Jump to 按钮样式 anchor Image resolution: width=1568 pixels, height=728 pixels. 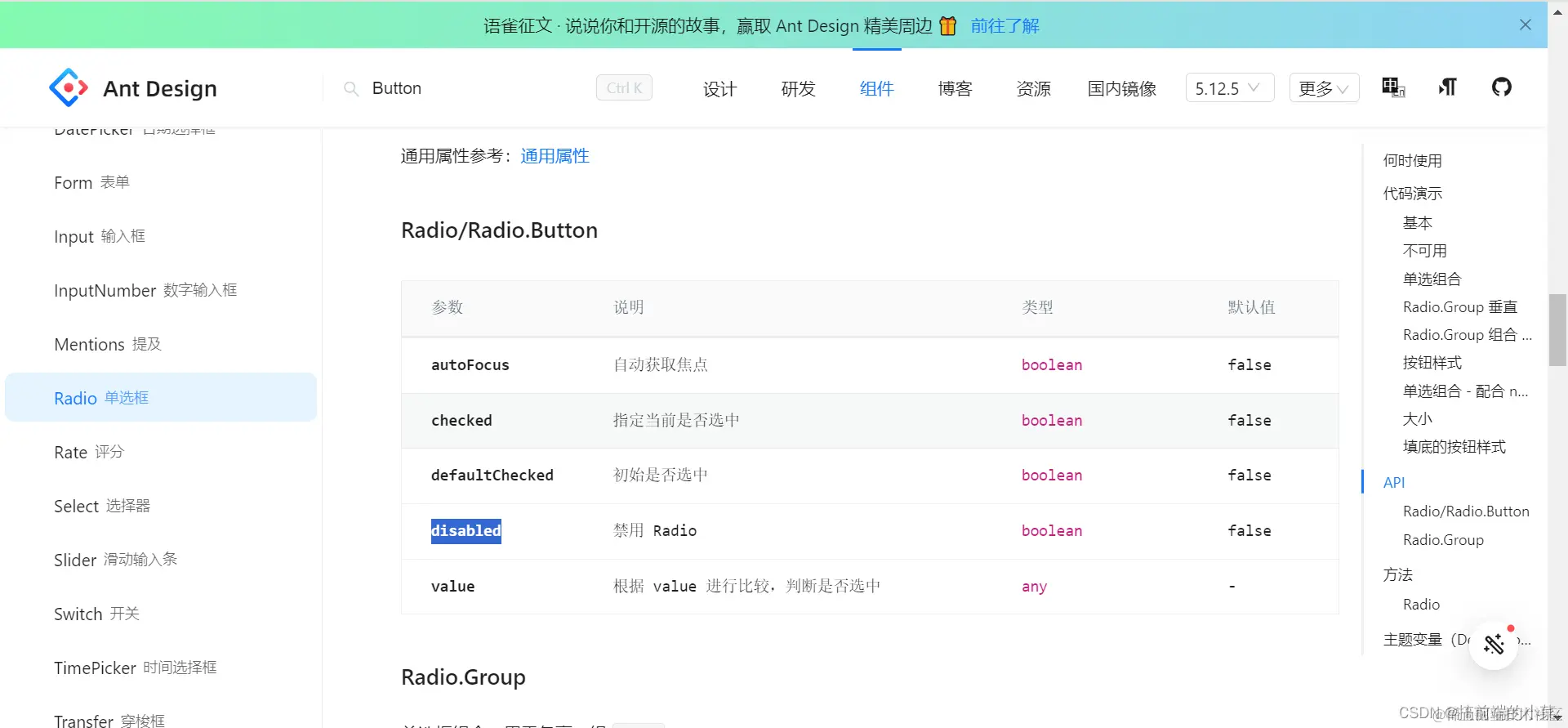[1432, 362]
